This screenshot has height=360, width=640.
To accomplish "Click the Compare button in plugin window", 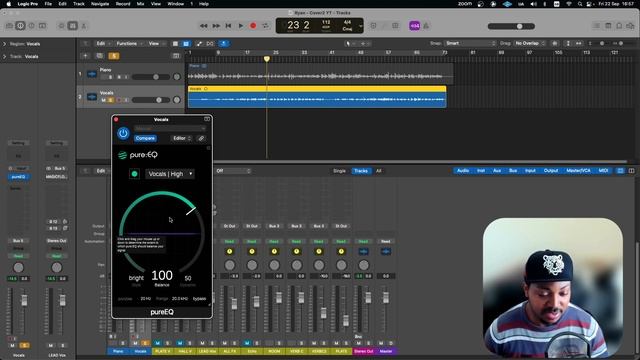I will (x=145, y=138).
